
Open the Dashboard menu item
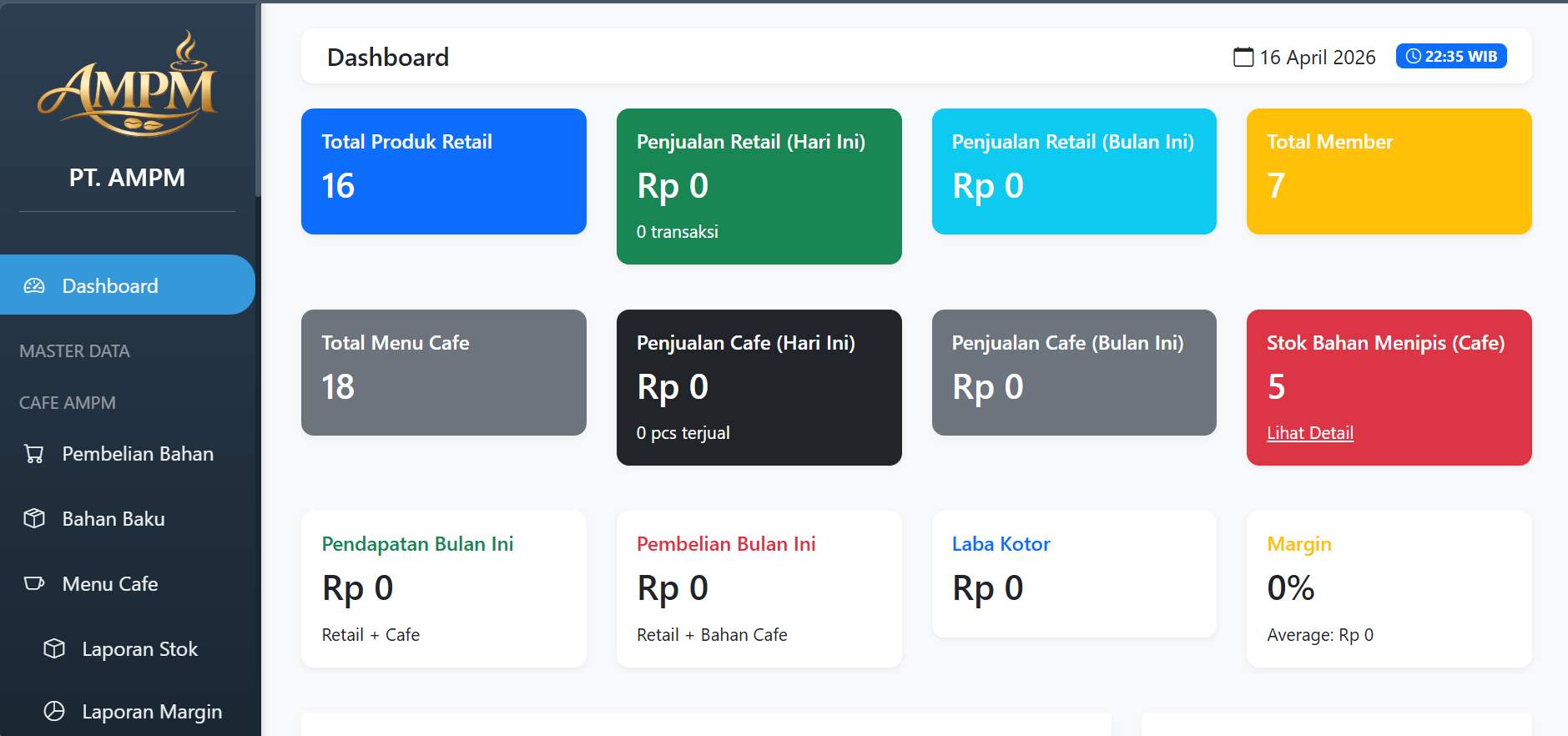(110, 286)
